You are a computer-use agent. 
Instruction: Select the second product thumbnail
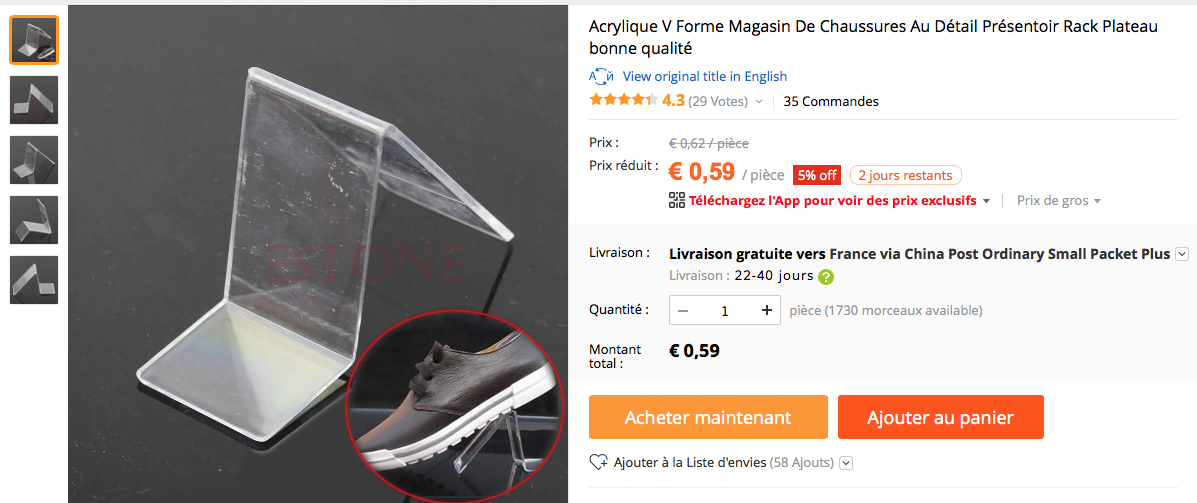(34, 100)
